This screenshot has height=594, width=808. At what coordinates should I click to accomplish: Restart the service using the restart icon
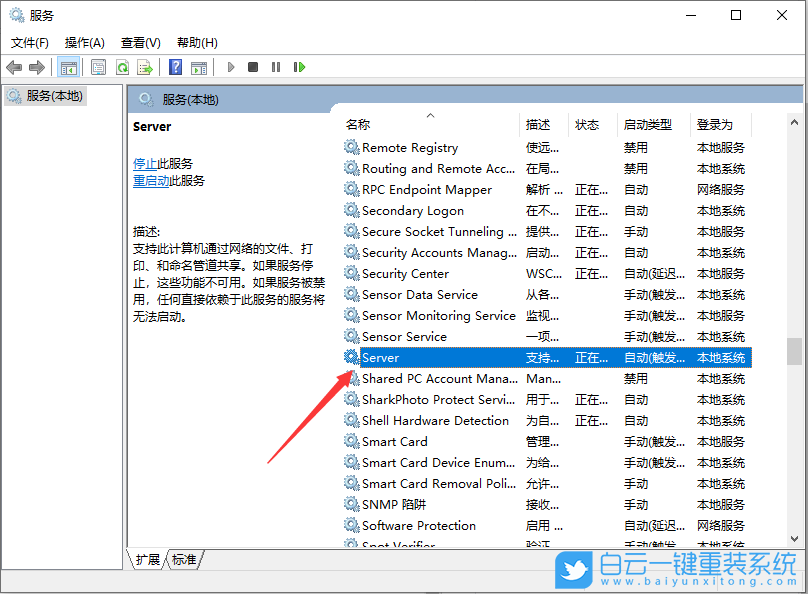point(300,67)
